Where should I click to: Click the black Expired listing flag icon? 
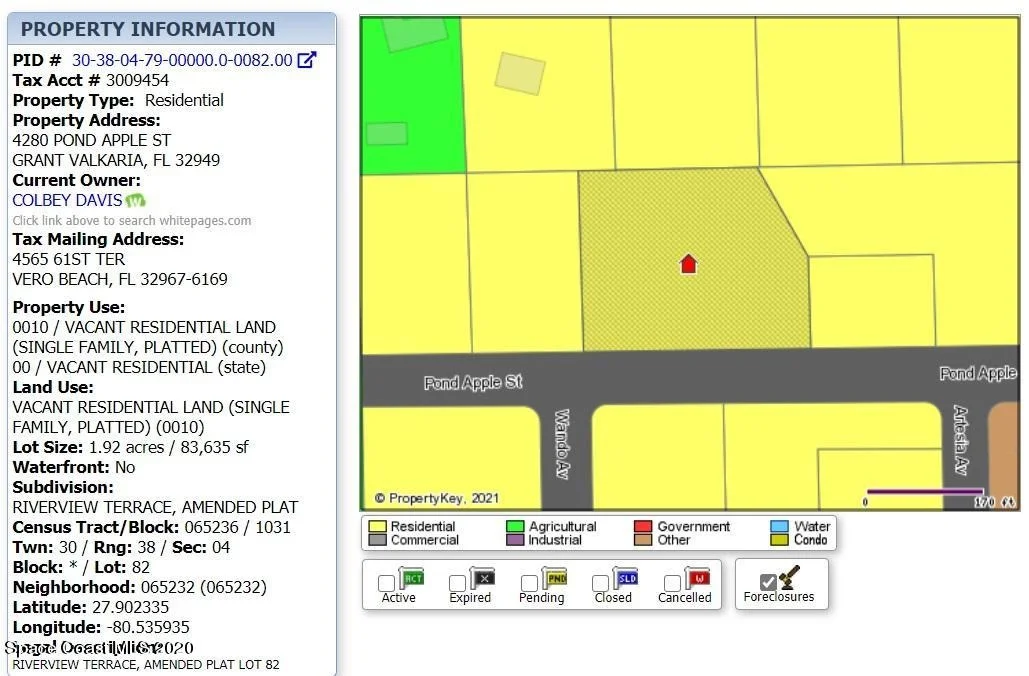point(482,578)
